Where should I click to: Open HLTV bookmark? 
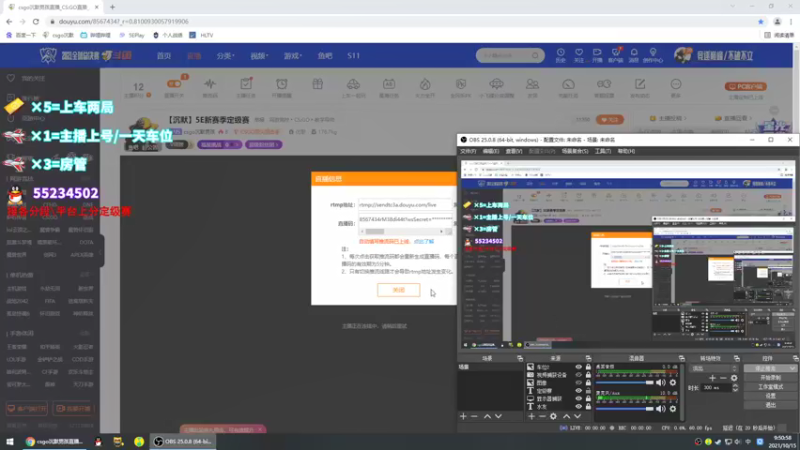click(202, 35)
